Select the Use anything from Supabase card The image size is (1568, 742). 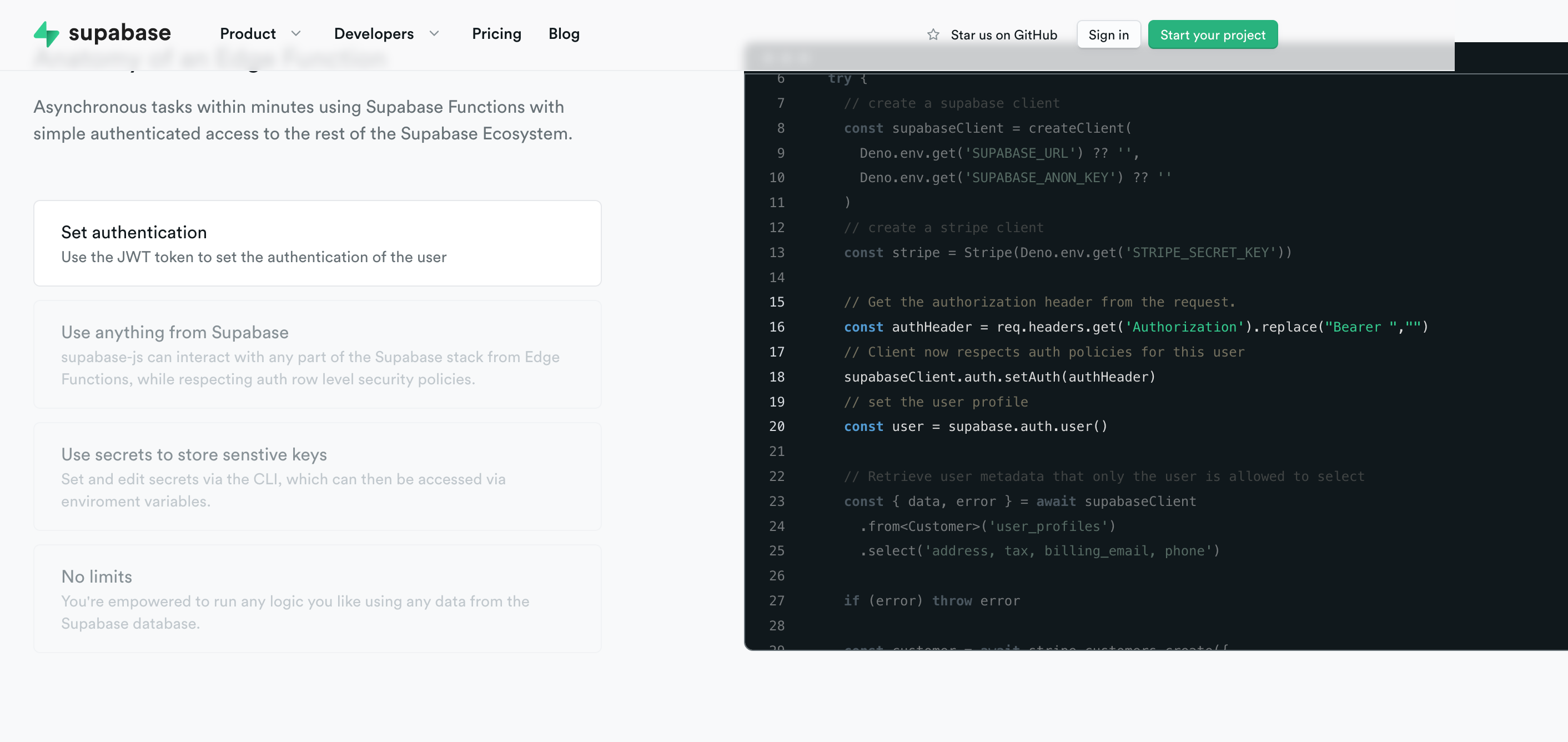(316, 354)
